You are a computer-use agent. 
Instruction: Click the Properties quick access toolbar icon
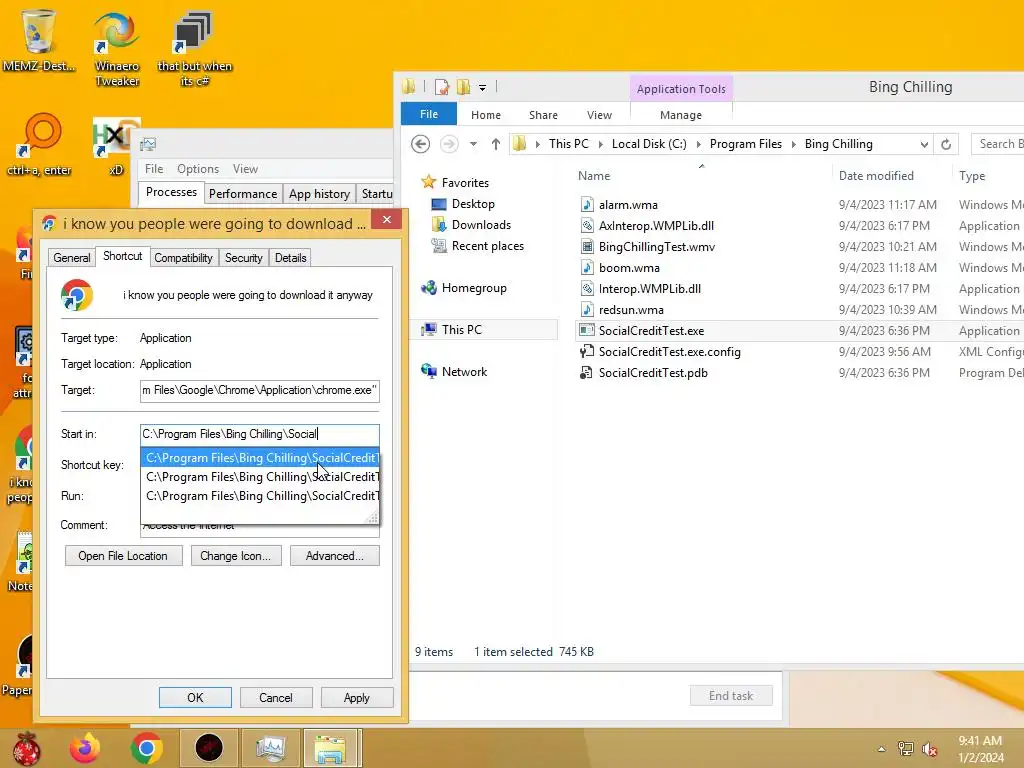[442, 87]
